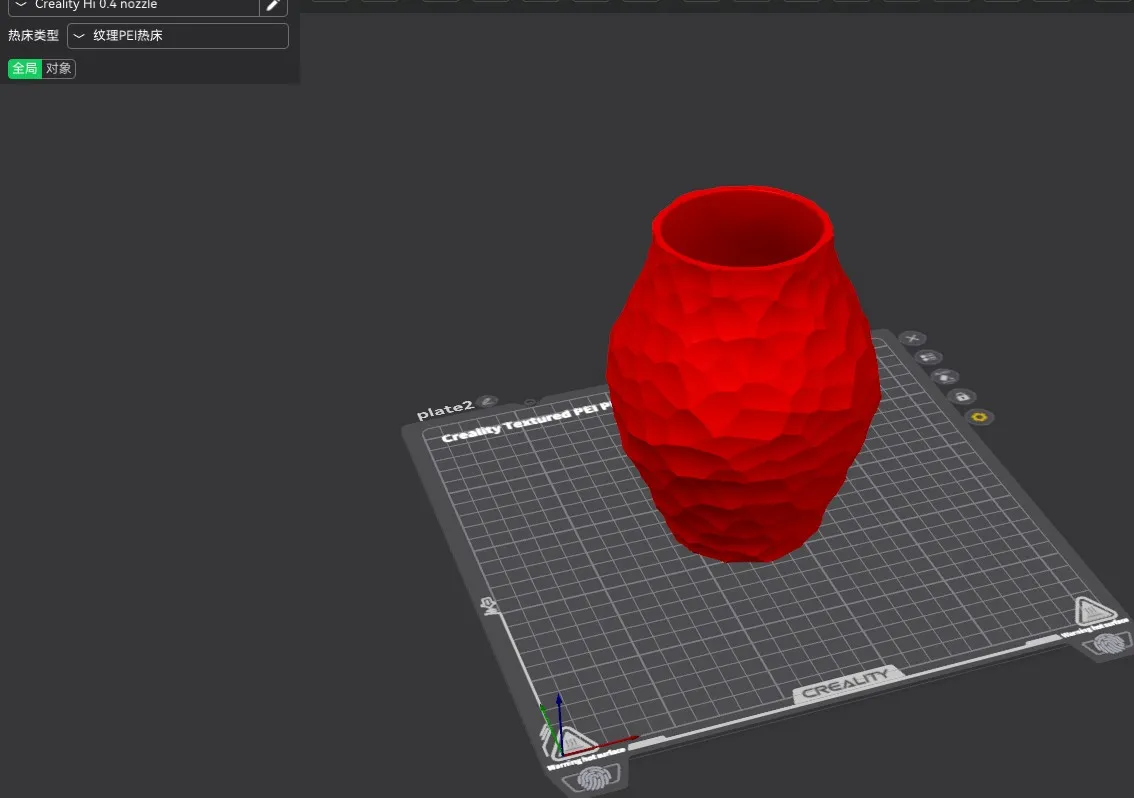The height and width of the screenshot is (798, 1134).
Task: Click the CREALITY logo on the build plate
Action: (x=846, y=685)
